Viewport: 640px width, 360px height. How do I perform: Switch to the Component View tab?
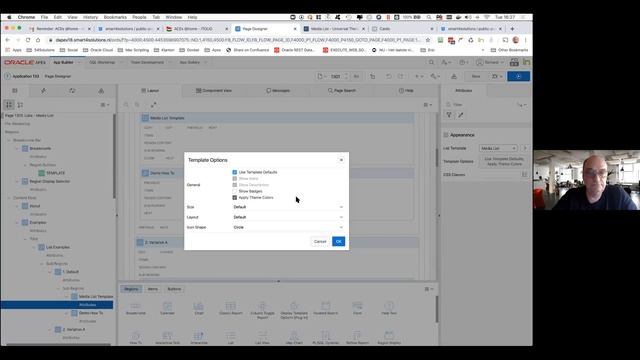tap(214, 91)
